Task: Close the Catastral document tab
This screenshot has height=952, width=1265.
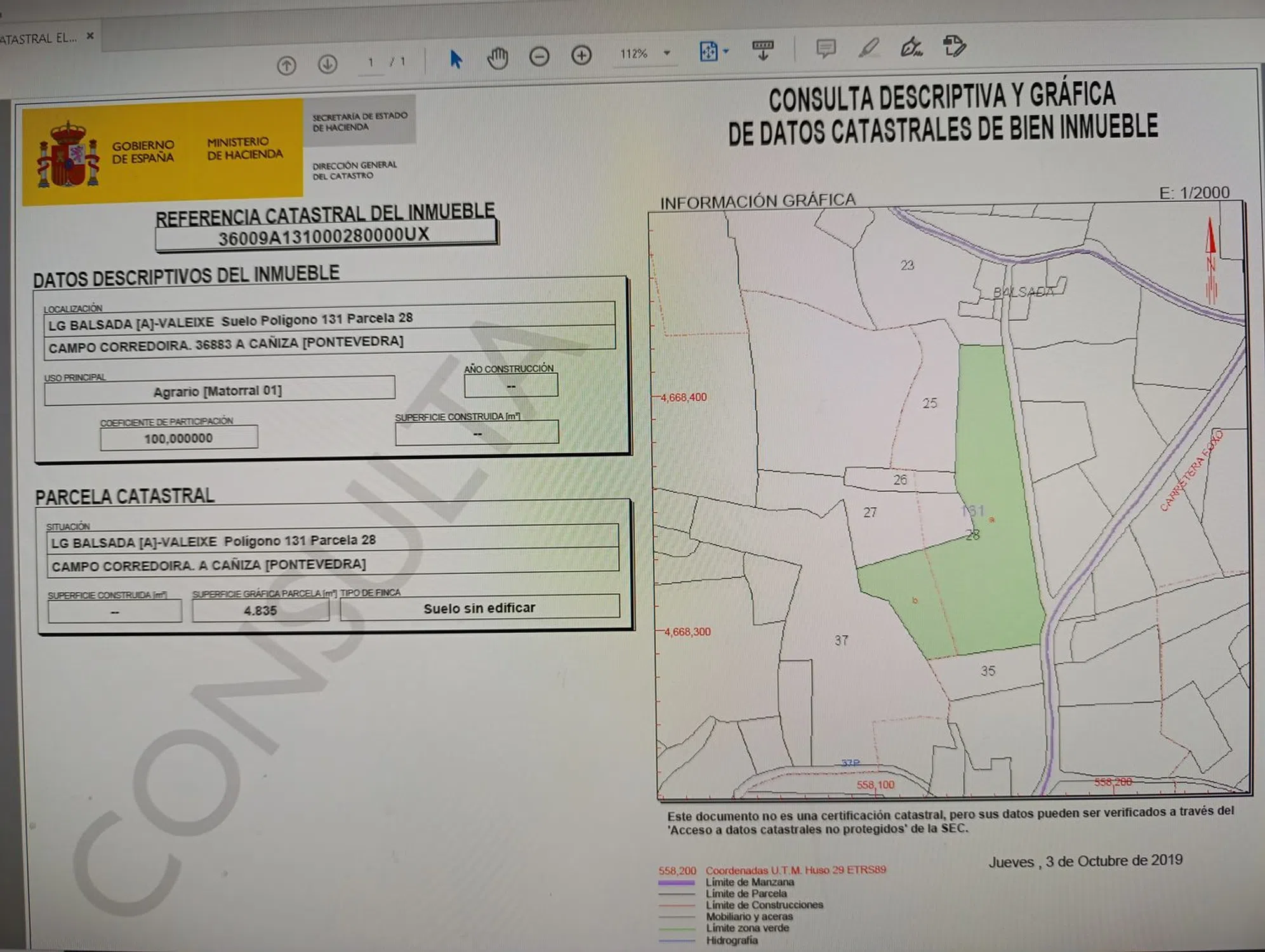Action: 90,36
